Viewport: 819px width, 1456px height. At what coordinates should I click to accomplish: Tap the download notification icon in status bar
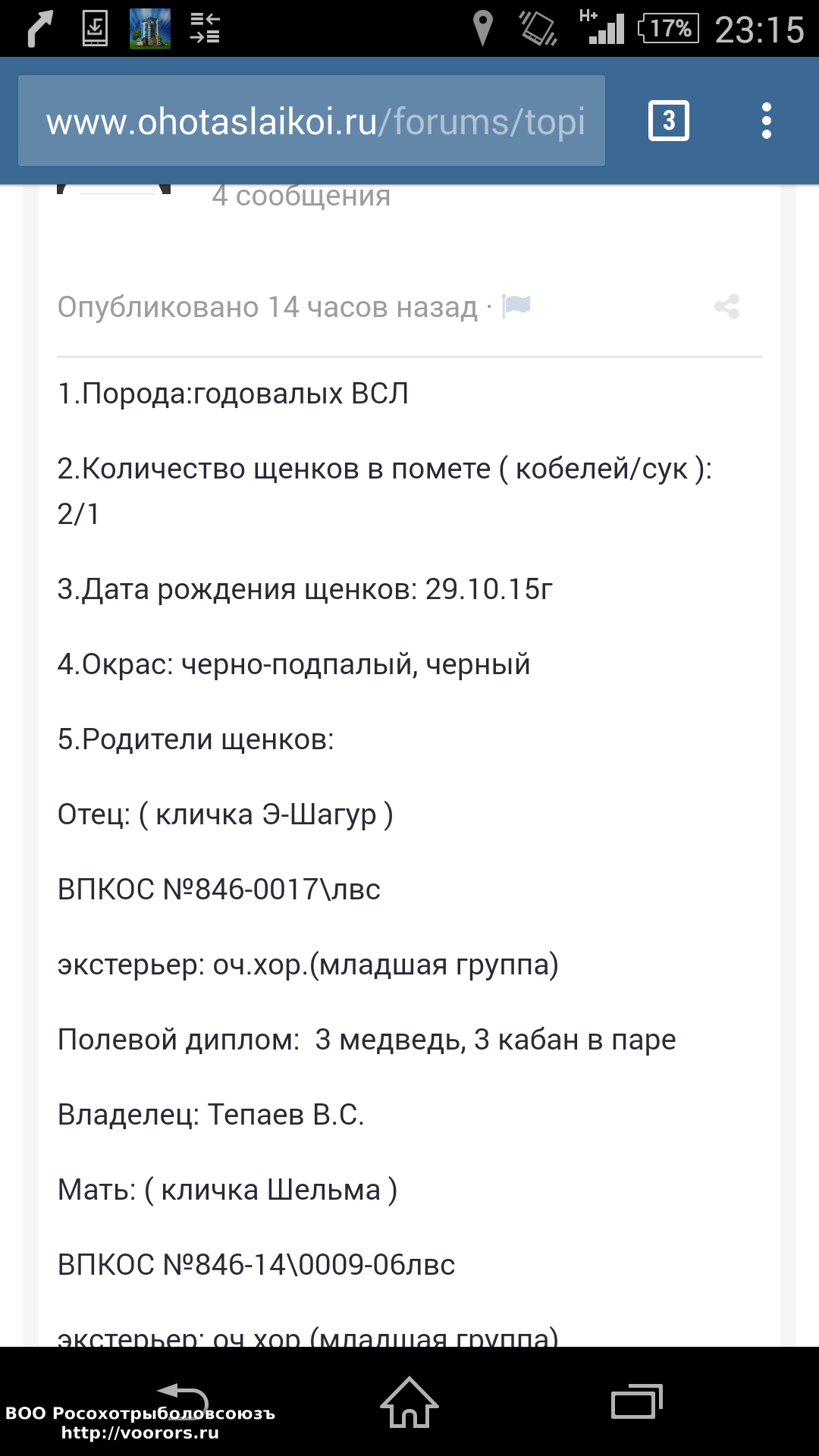click(x=95, y=29)
